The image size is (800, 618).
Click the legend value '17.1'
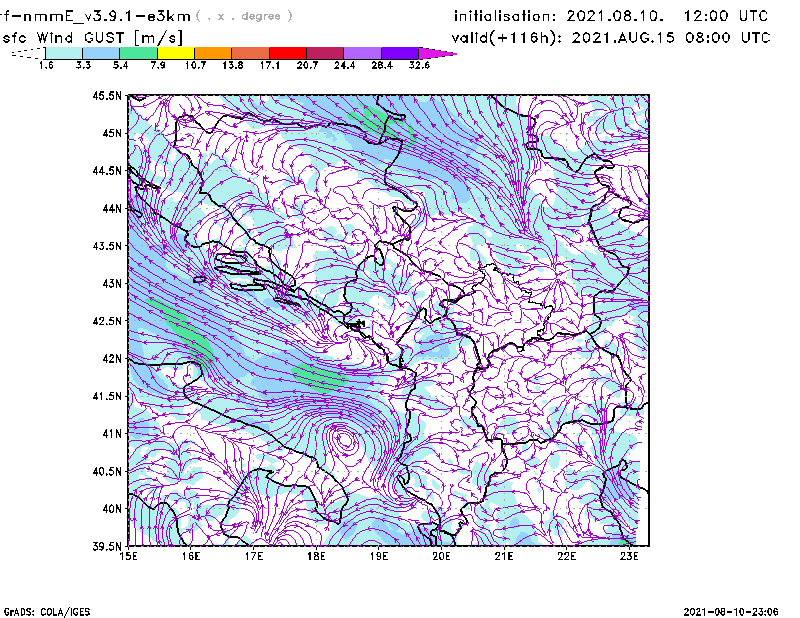[269, 65]
